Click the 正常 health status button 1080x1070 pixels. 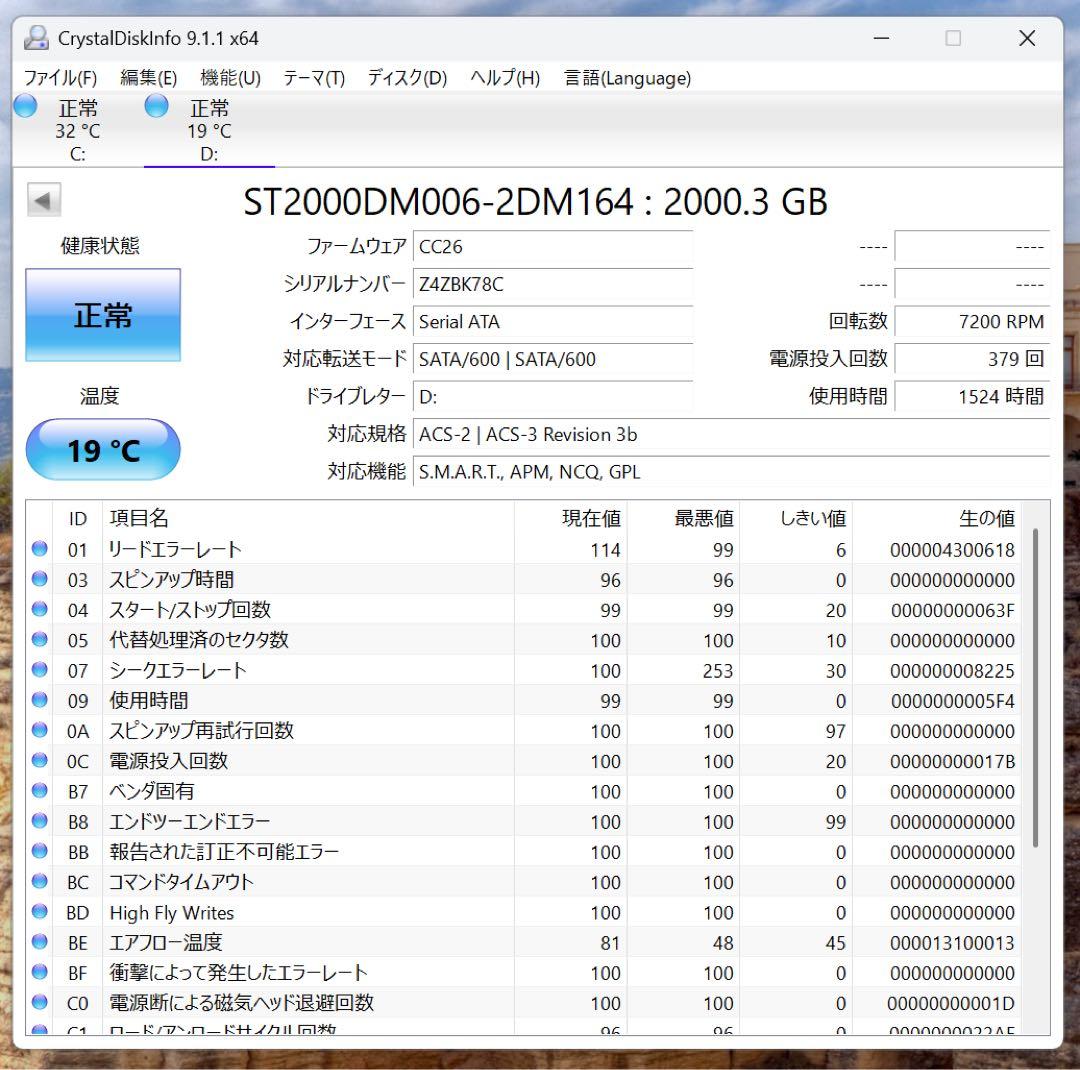103,315
